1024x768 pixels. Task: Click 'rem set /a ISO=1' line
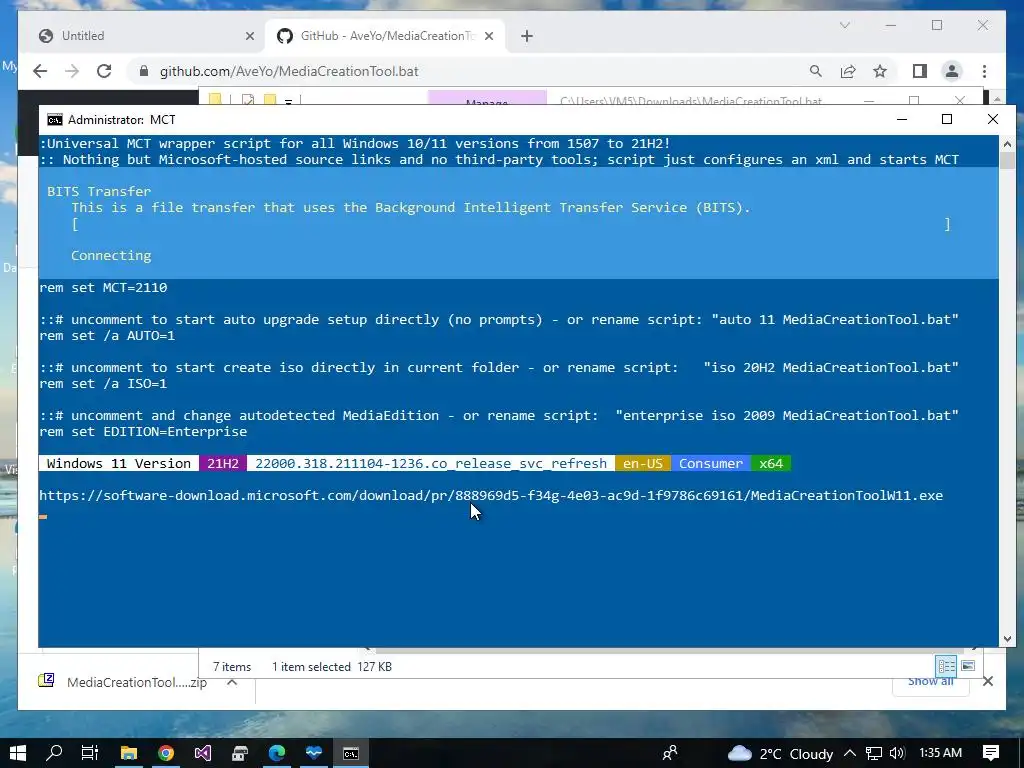pos(103,384)
